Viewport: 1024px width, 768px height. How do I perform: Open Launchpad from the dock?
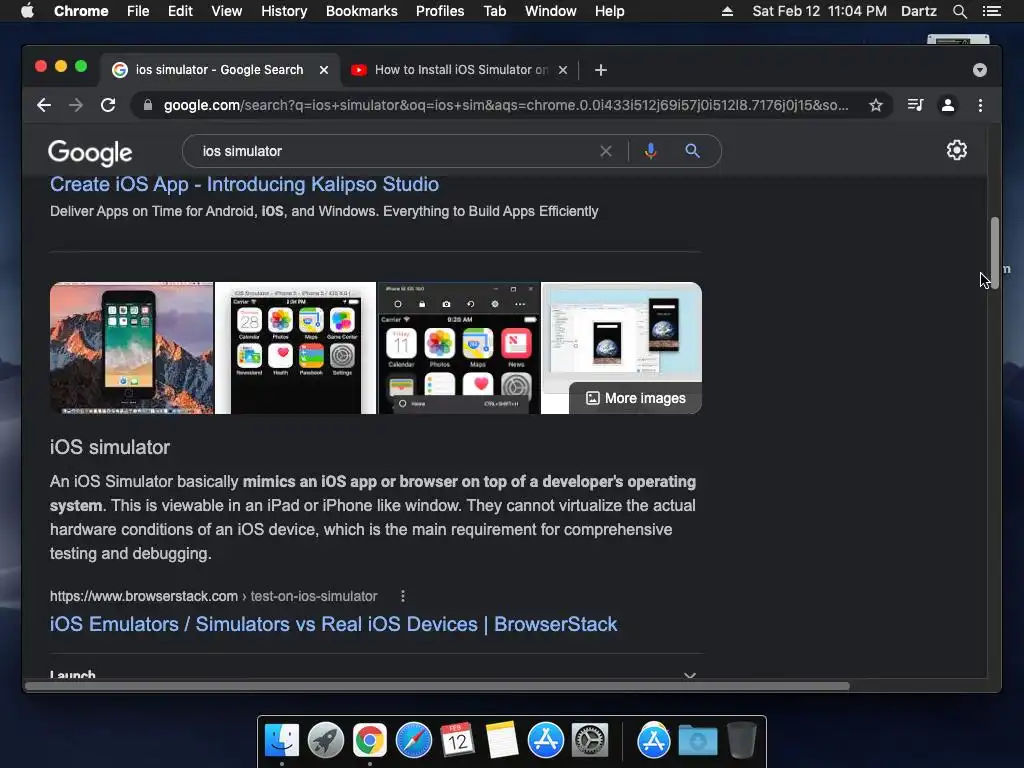click(326, 741)
